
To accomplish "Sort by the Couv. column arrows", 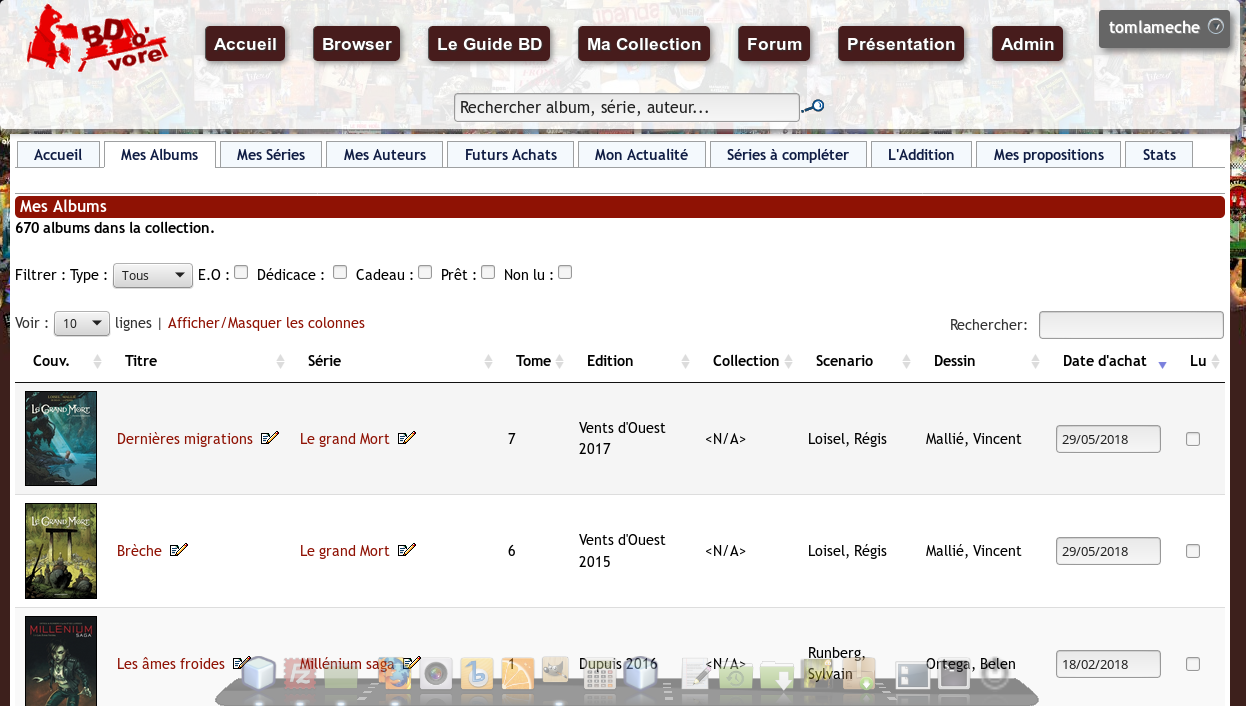I will point(97,362).
